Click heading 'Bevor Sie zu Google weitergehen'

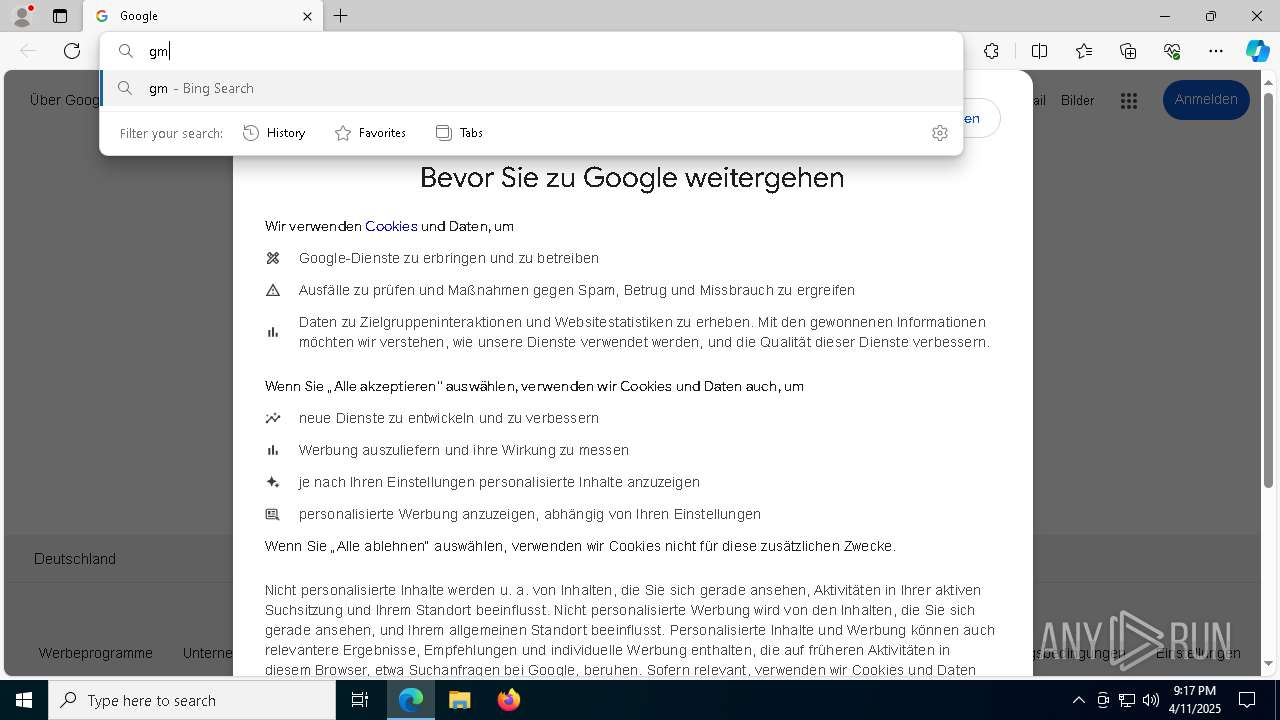(632, 178)
